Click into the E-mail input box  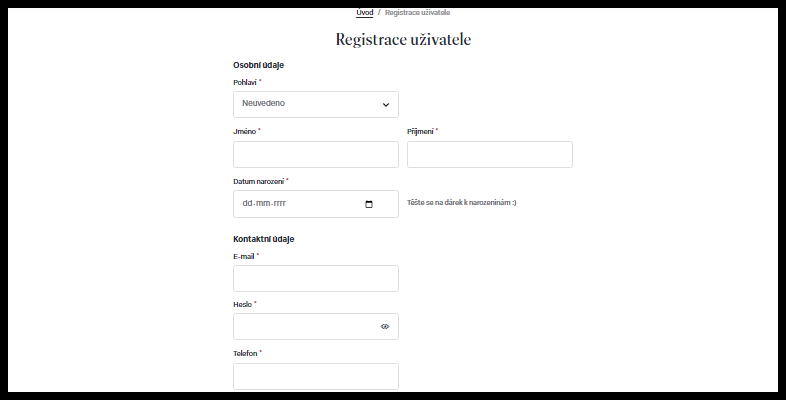tap(315, 278)
